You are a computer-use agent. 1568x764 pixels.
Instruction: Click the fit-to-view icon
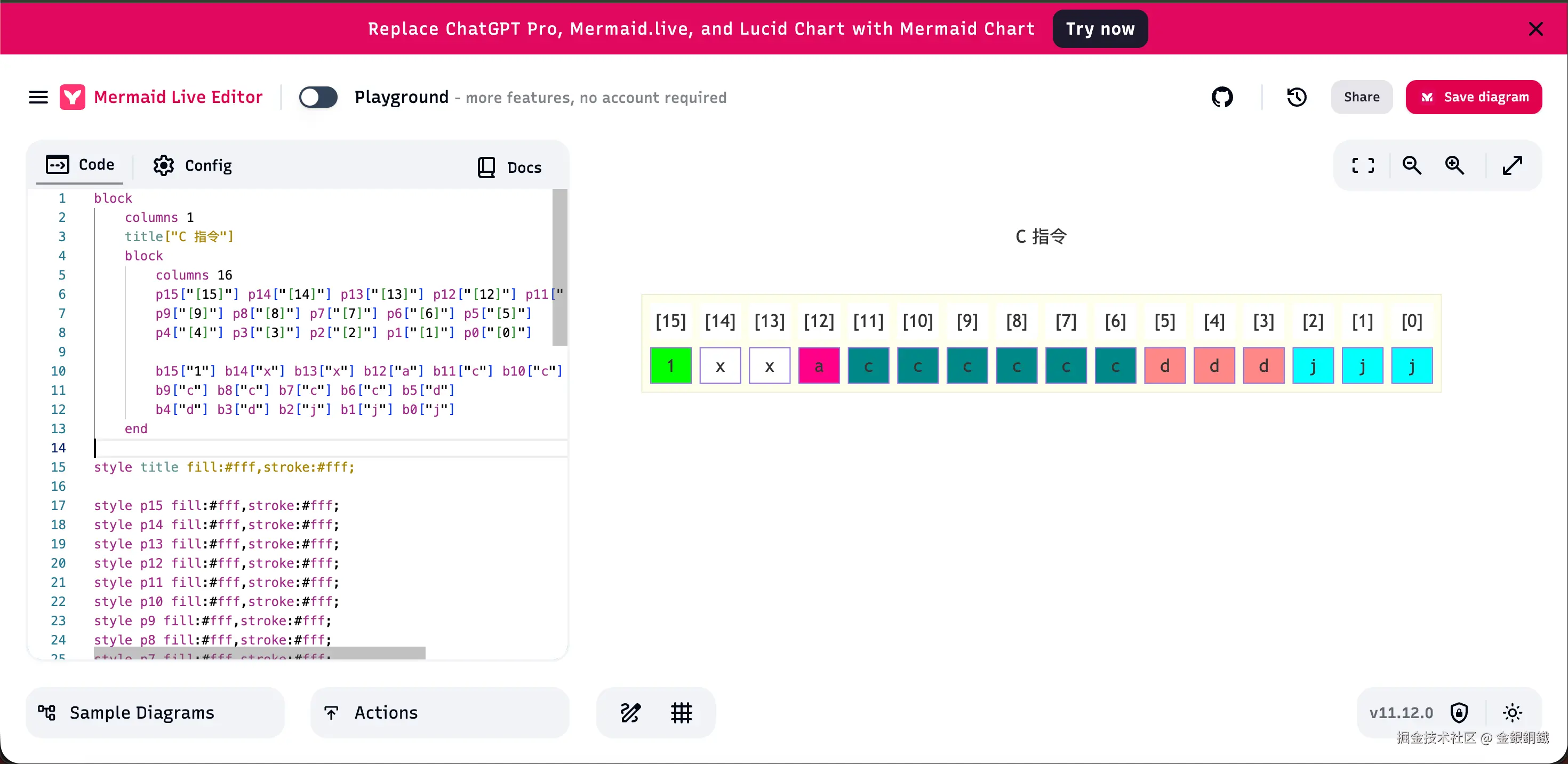click(x=1362, y=165)
